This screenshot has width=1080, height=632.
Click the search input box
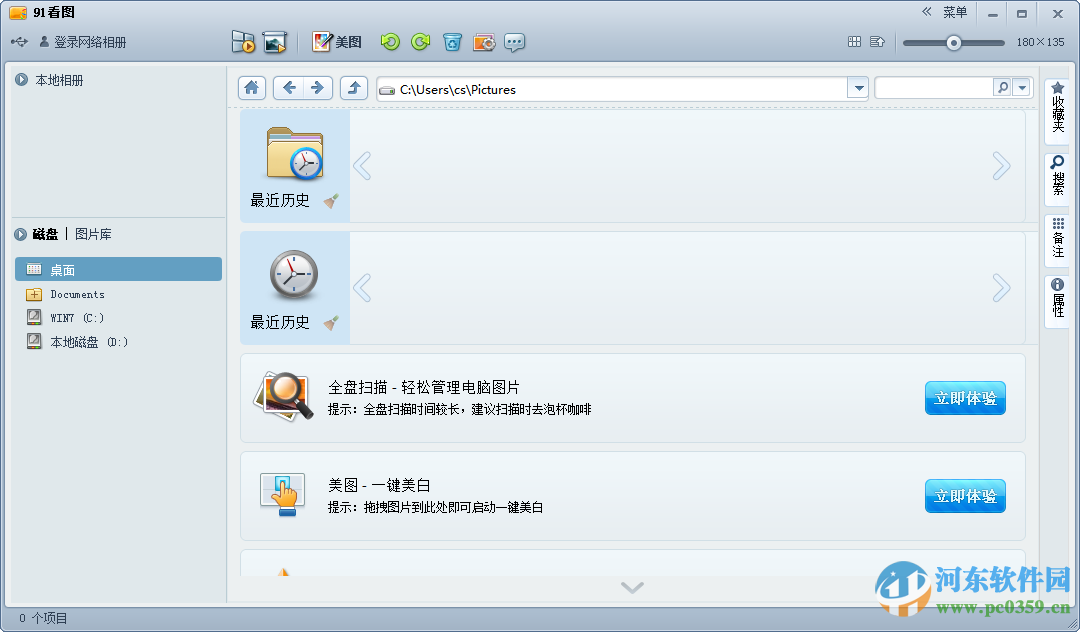933,88
